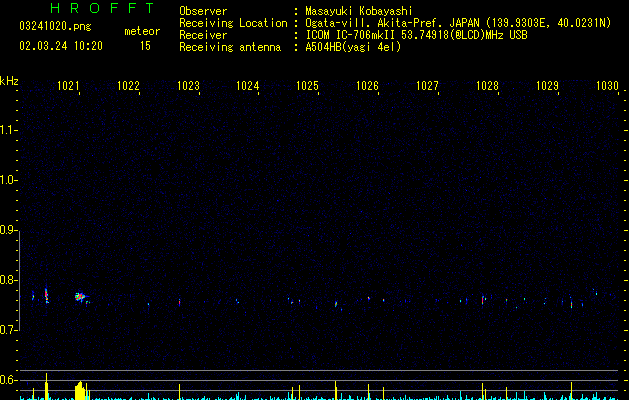Click the meteor label
This screenshot has width=629, height=400.
142,31
